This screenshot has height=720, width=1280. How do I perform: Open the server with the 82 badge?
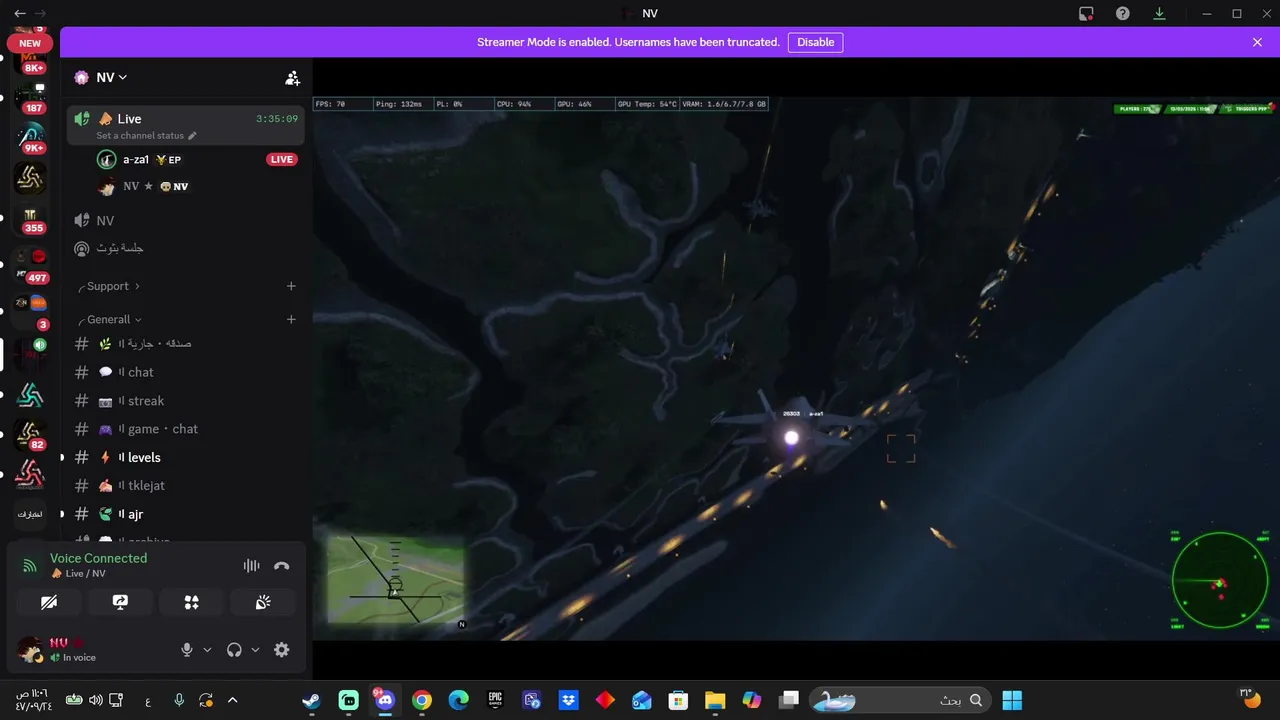pos(30,436)
